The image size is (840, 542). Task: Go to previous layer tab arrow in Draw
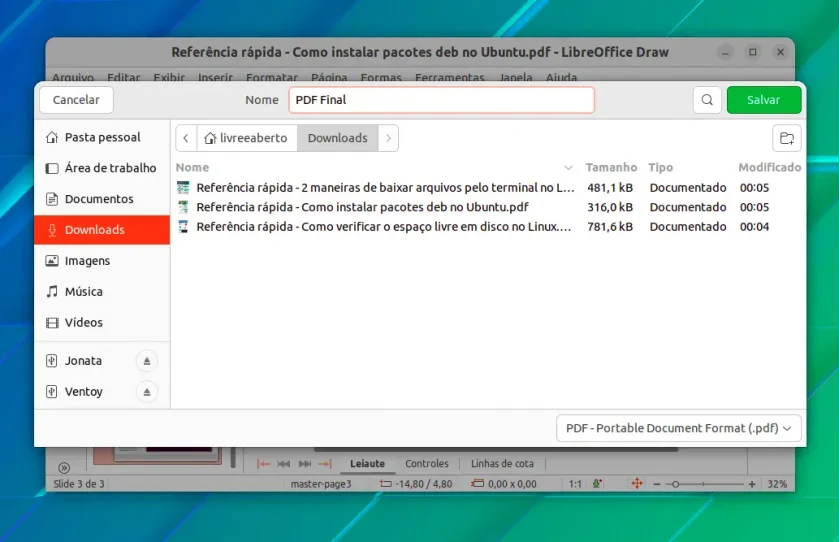click(284, 464)
